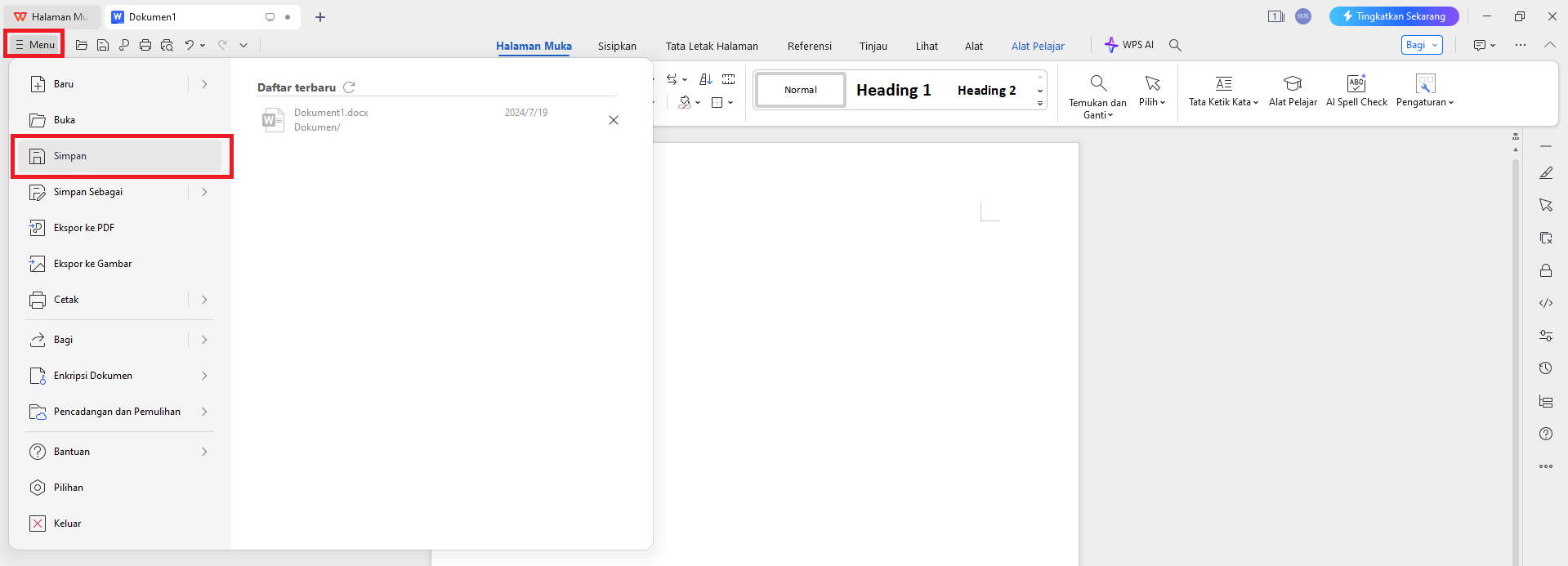Expand the Bagi submenu arrow in menu

pyautogui.click(x=204, y=340)
